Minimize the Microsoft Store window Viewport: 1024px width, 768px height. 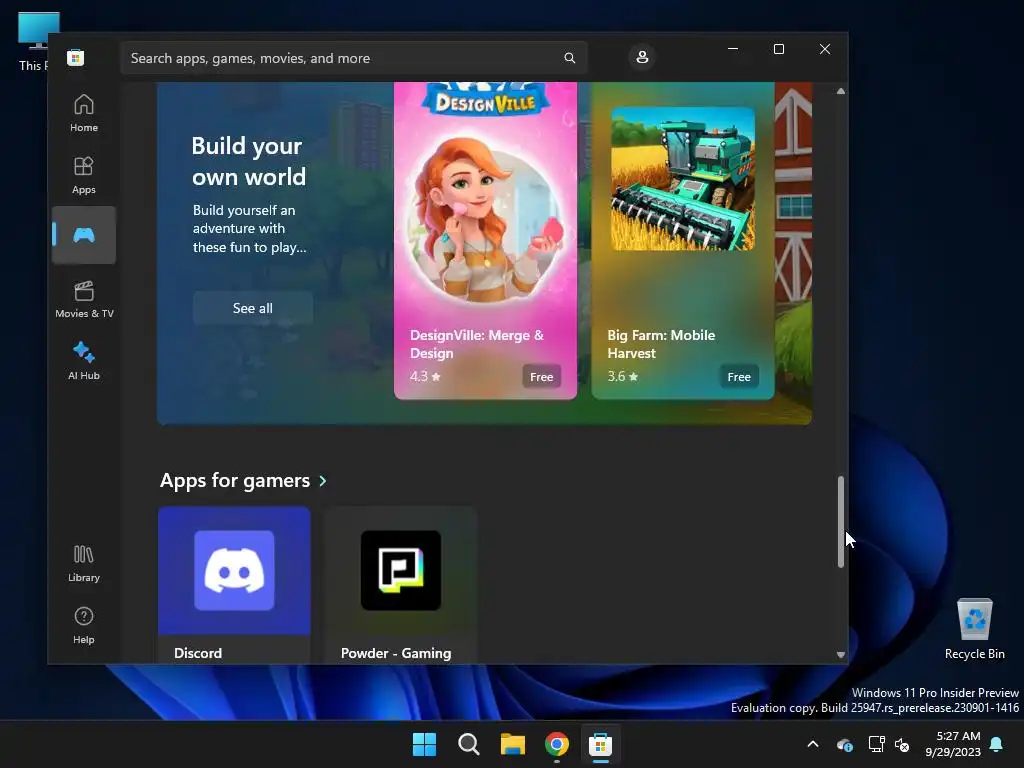pos(733,49)
